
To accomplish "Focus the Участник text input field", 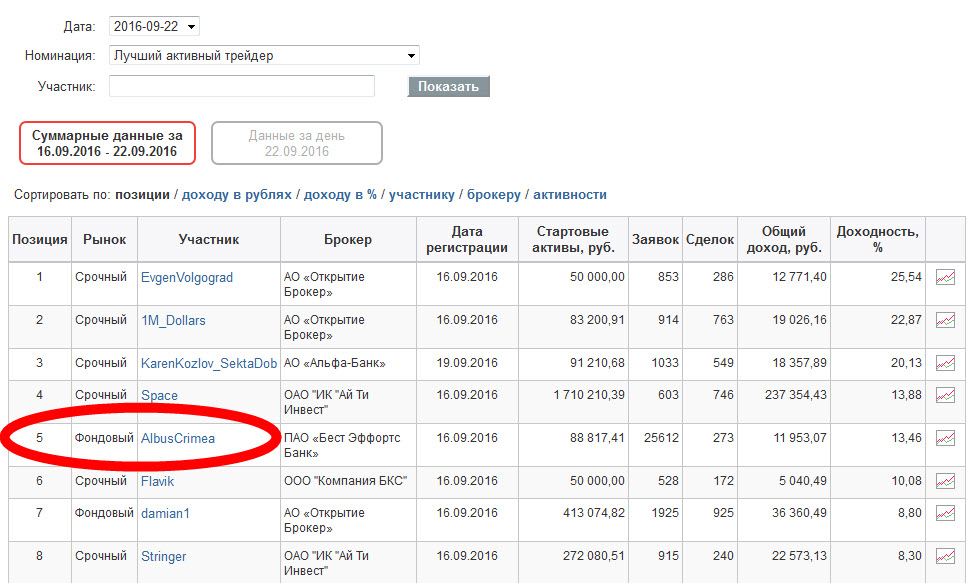I will pos(242,86).
